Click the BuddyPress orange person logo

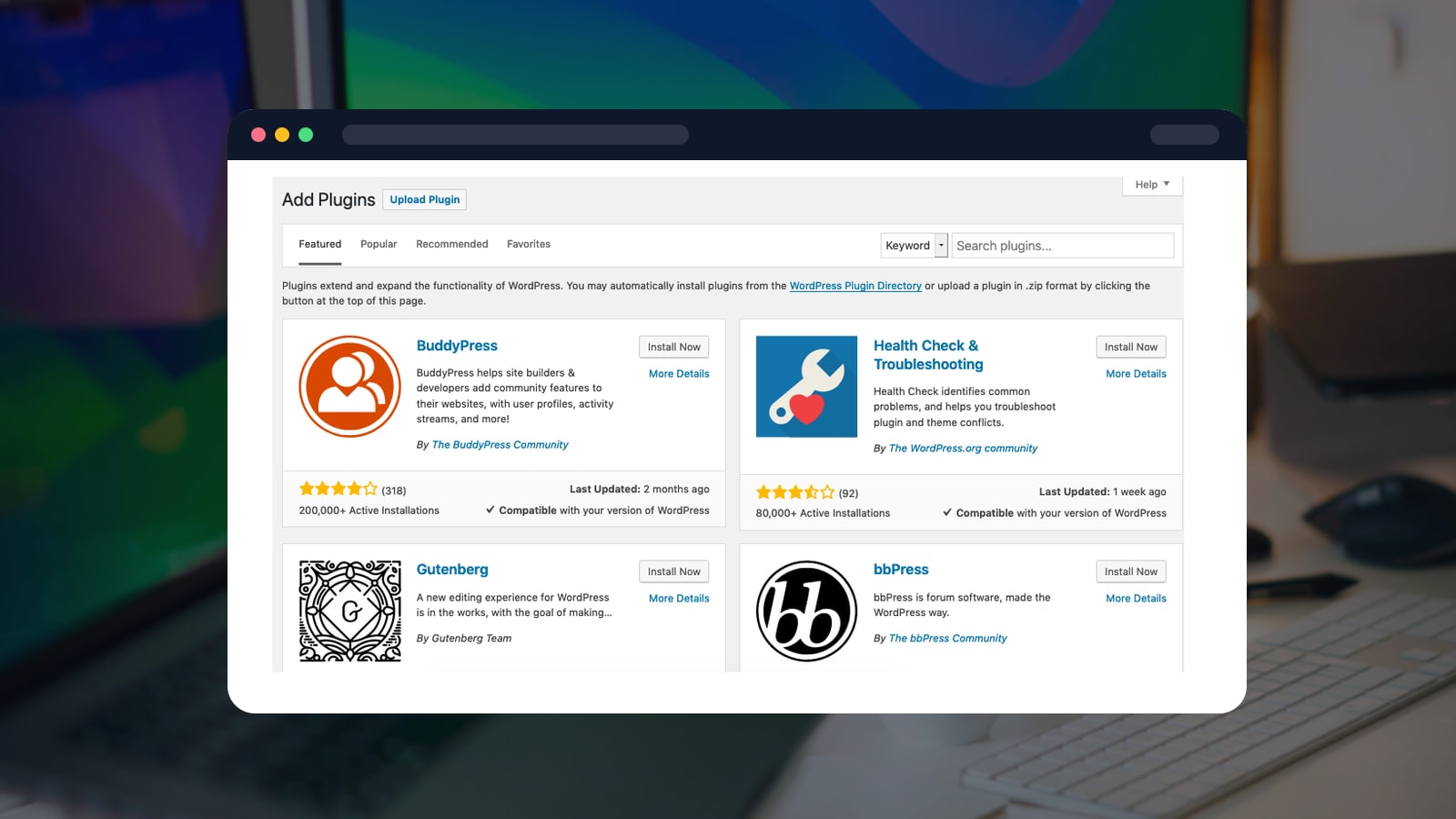coord(349,386)
